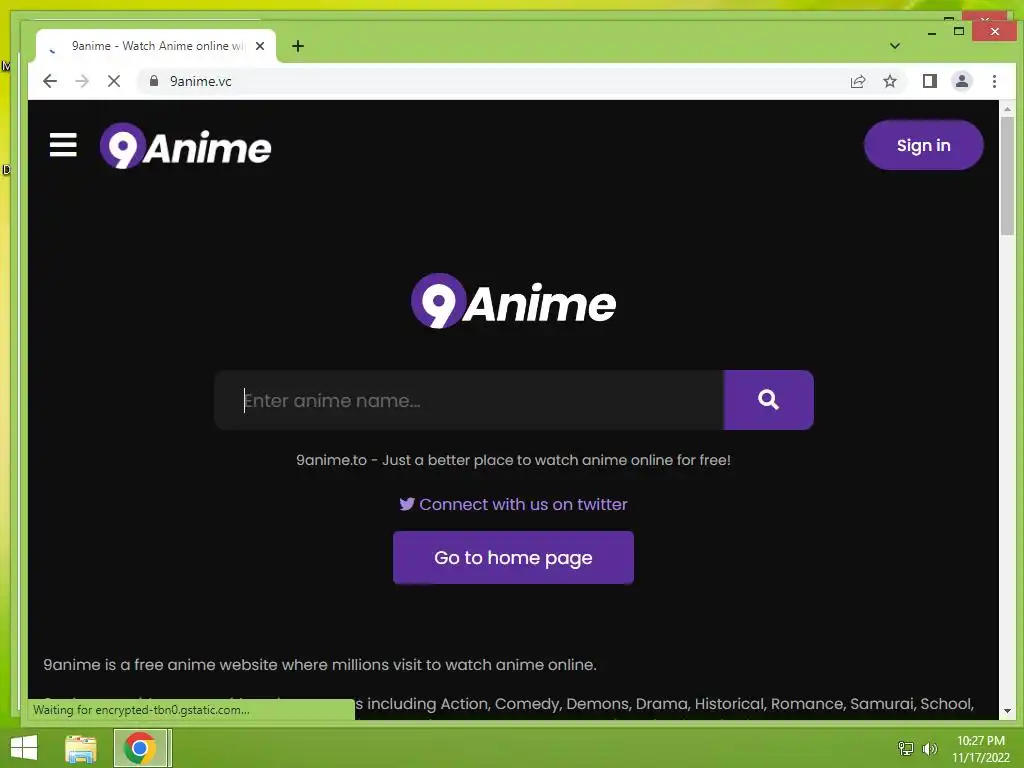This screenshot has width=1024, height=768.
Task: Open the network icon in system tray
Action: click(x=906, y=748)
